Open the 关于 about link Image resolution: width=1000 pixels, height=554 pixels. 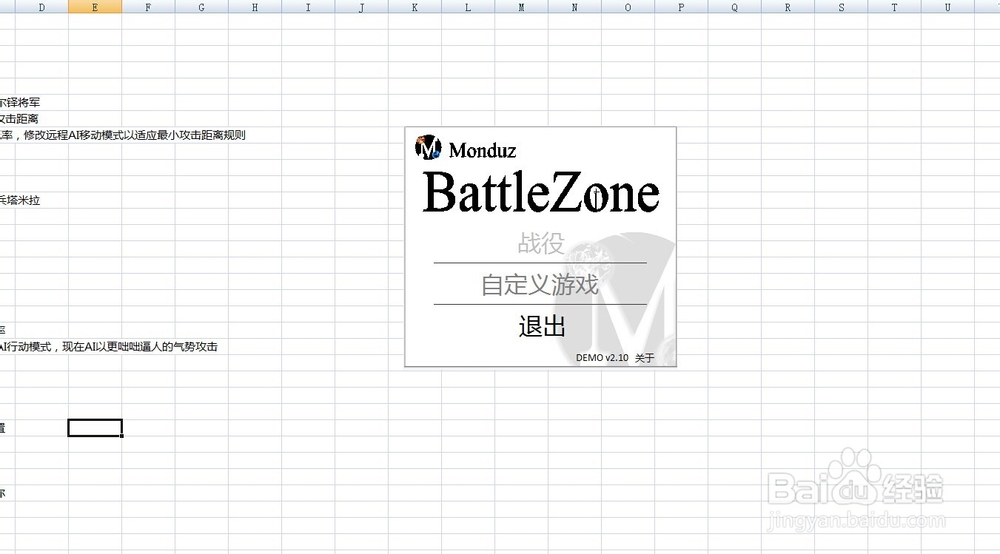coord(645,358)
